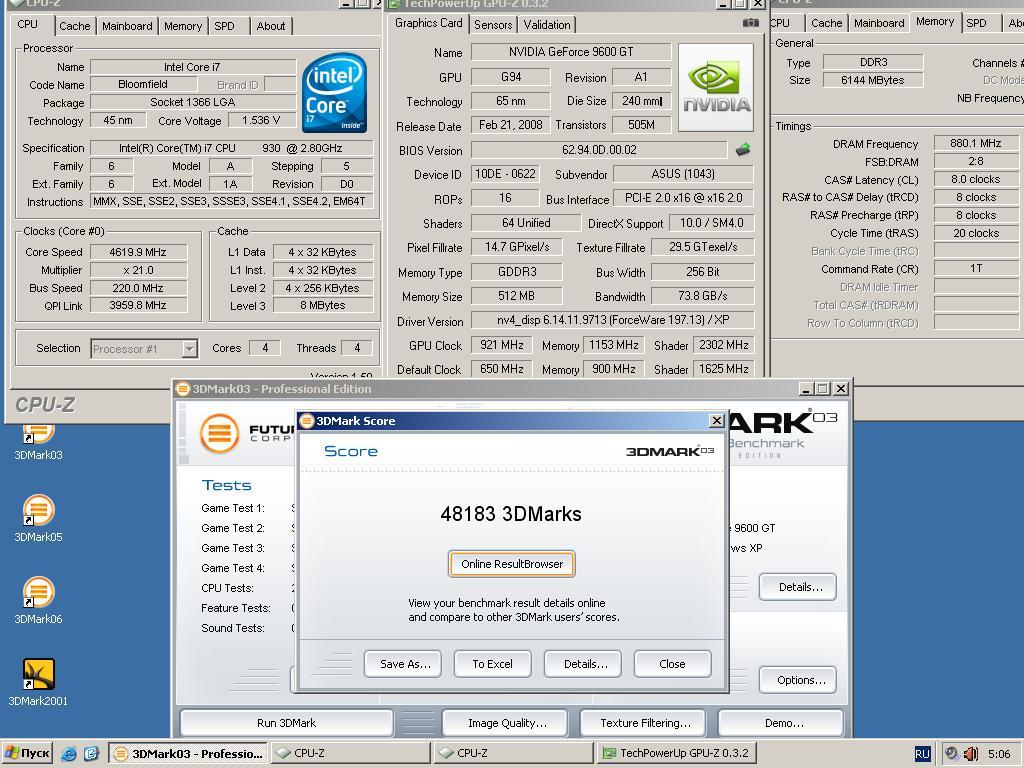
Task: Click the Online ResultBrowser button
Action: [511, 564]
